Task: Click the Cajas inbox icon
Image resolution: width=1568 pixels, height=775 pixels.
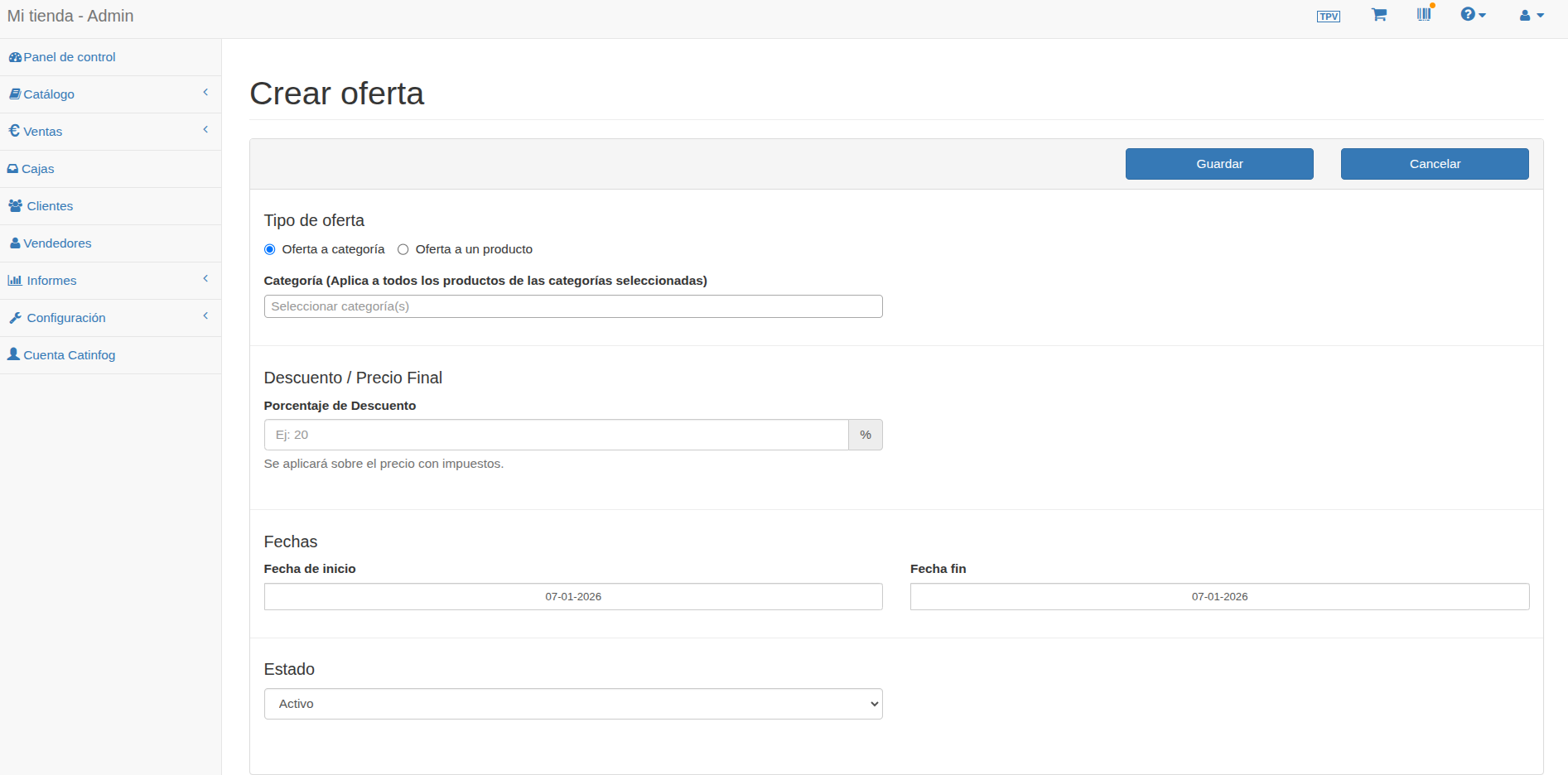Action: click(13, 169)
